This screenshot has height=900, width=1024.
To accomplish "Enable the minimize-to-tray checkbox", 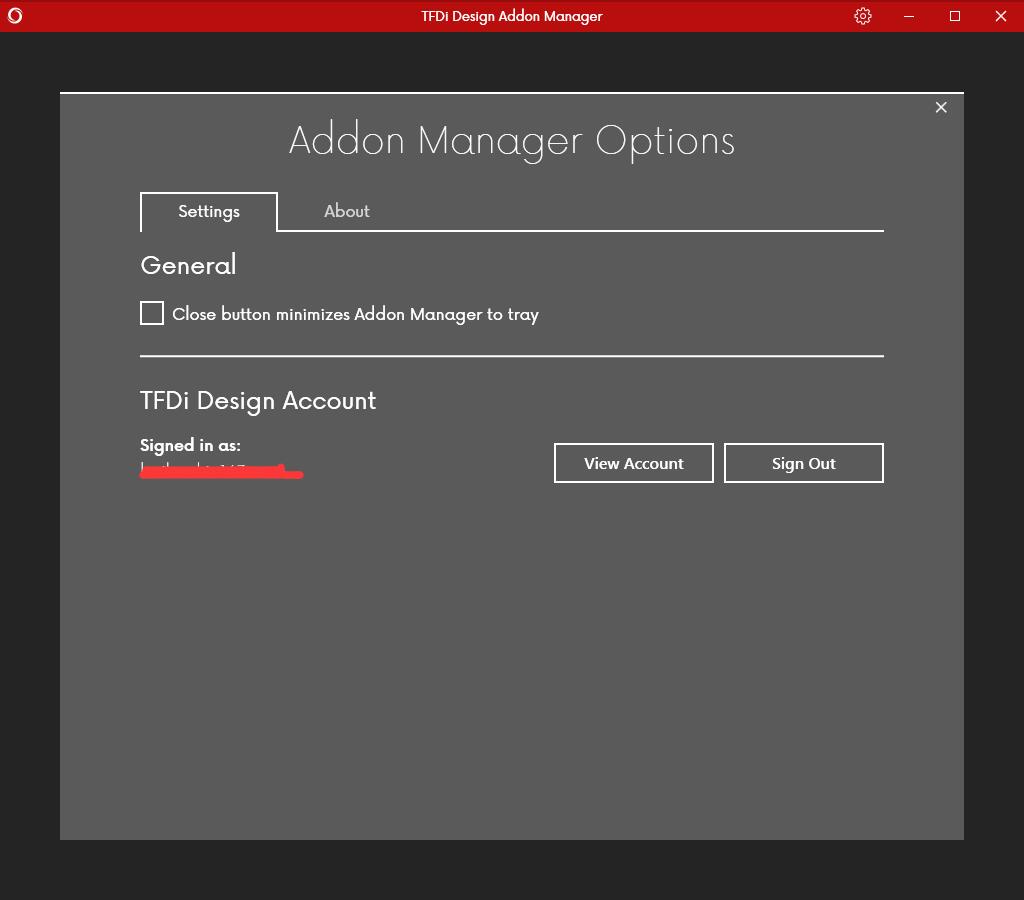I will [x=152, y=313].
